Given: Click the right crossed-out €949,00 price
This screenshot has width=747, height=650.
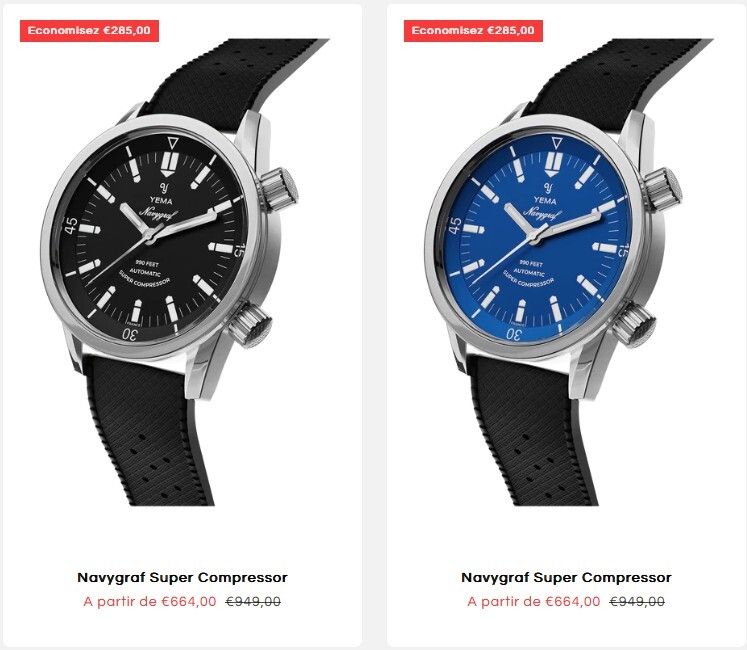Looking at the screenshot, I should tap(637, 601).
